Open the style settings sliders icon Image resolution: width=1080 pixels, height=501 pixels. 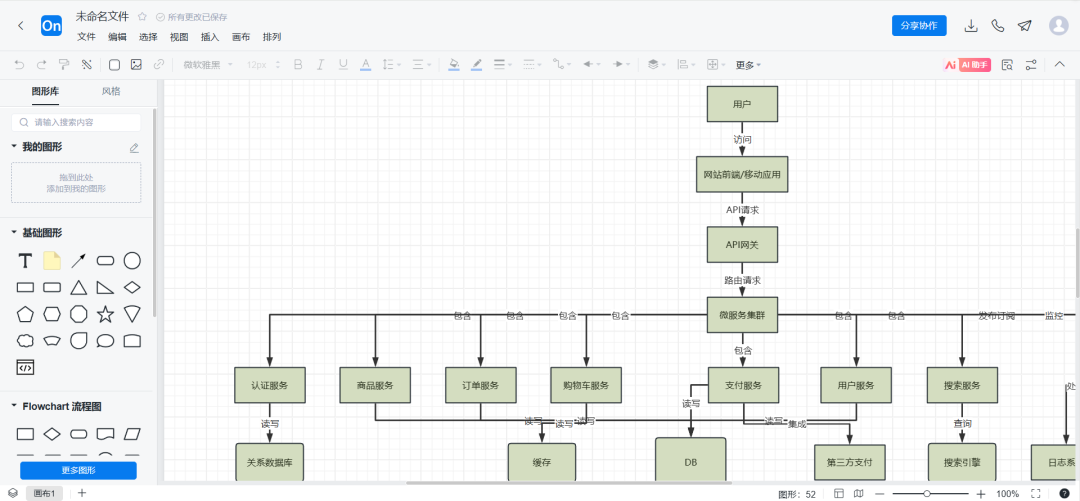point(1031,65)
